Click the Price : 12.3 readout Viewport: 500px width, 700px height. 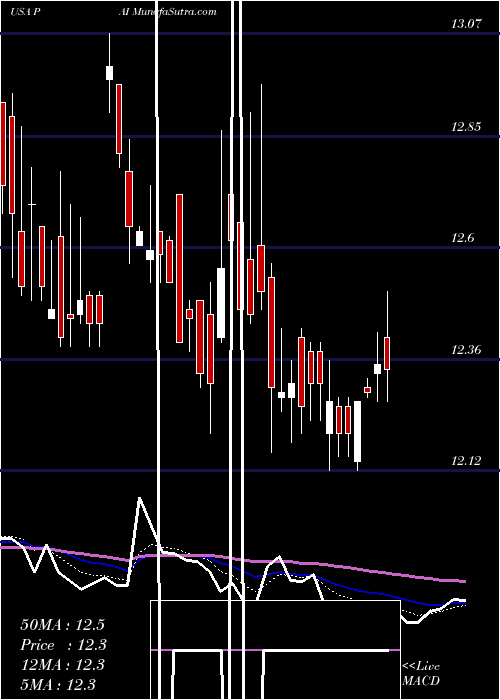(64, 645)
